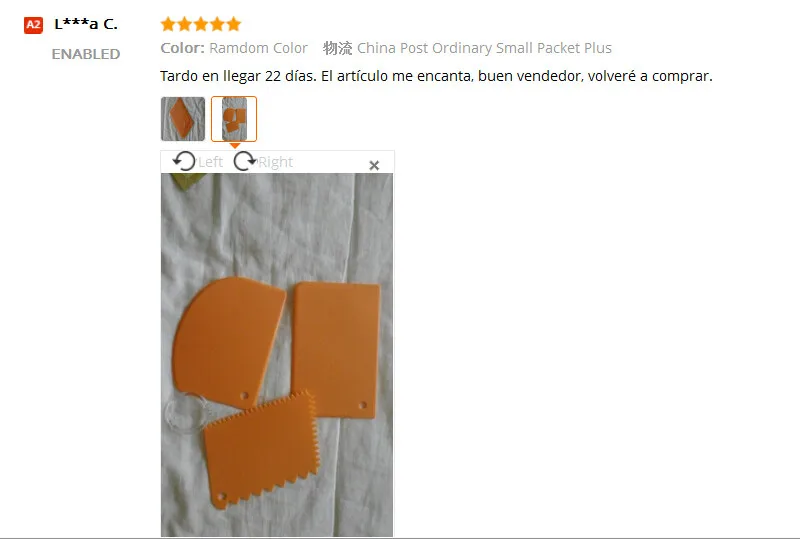The image size is (800, 539).
Task: Click the rotate left arrow icon
Action: 184,161
